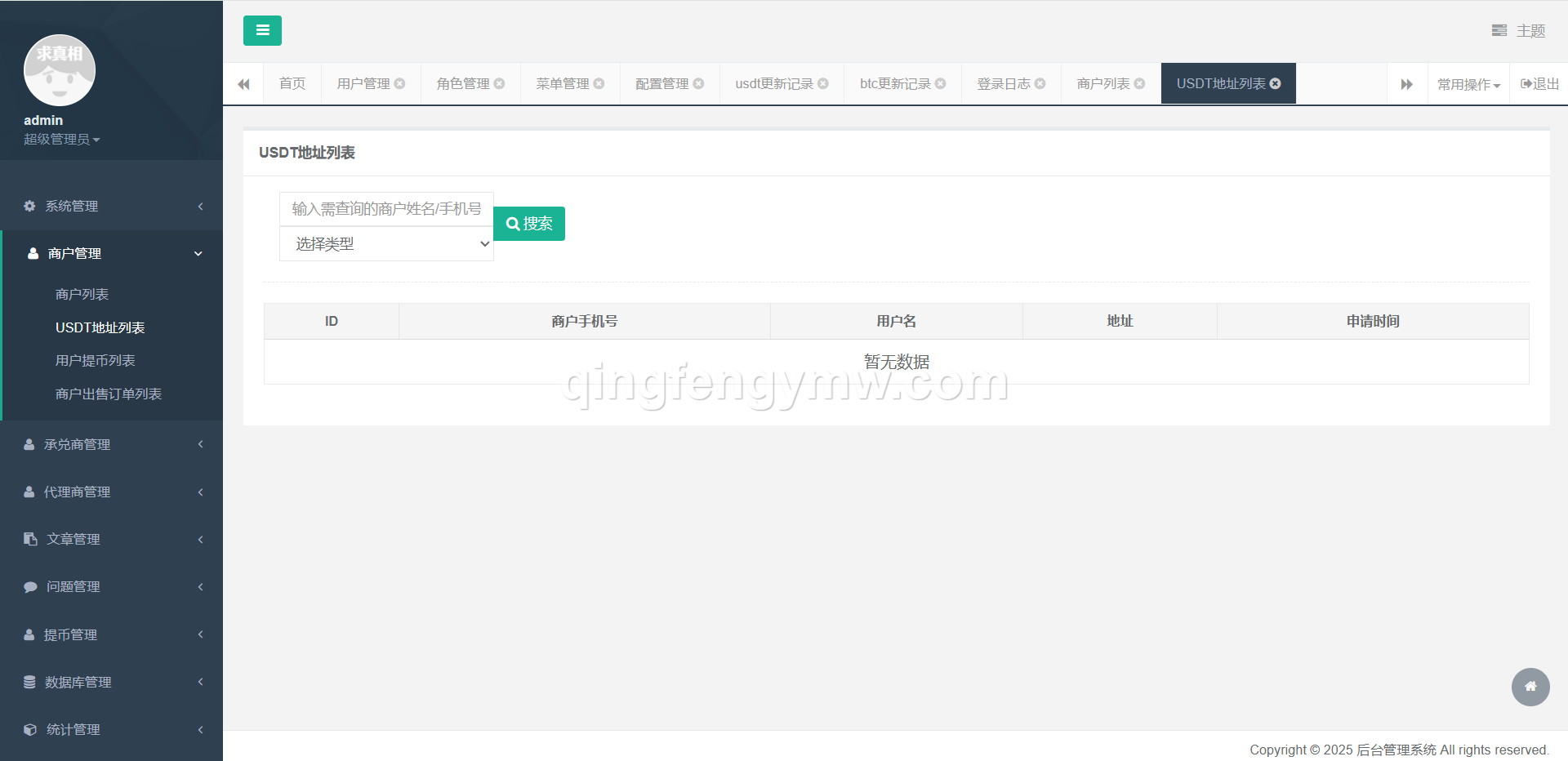
Task: Open USDT地址列表 in the sidebar
Action: tap(100, 327)
